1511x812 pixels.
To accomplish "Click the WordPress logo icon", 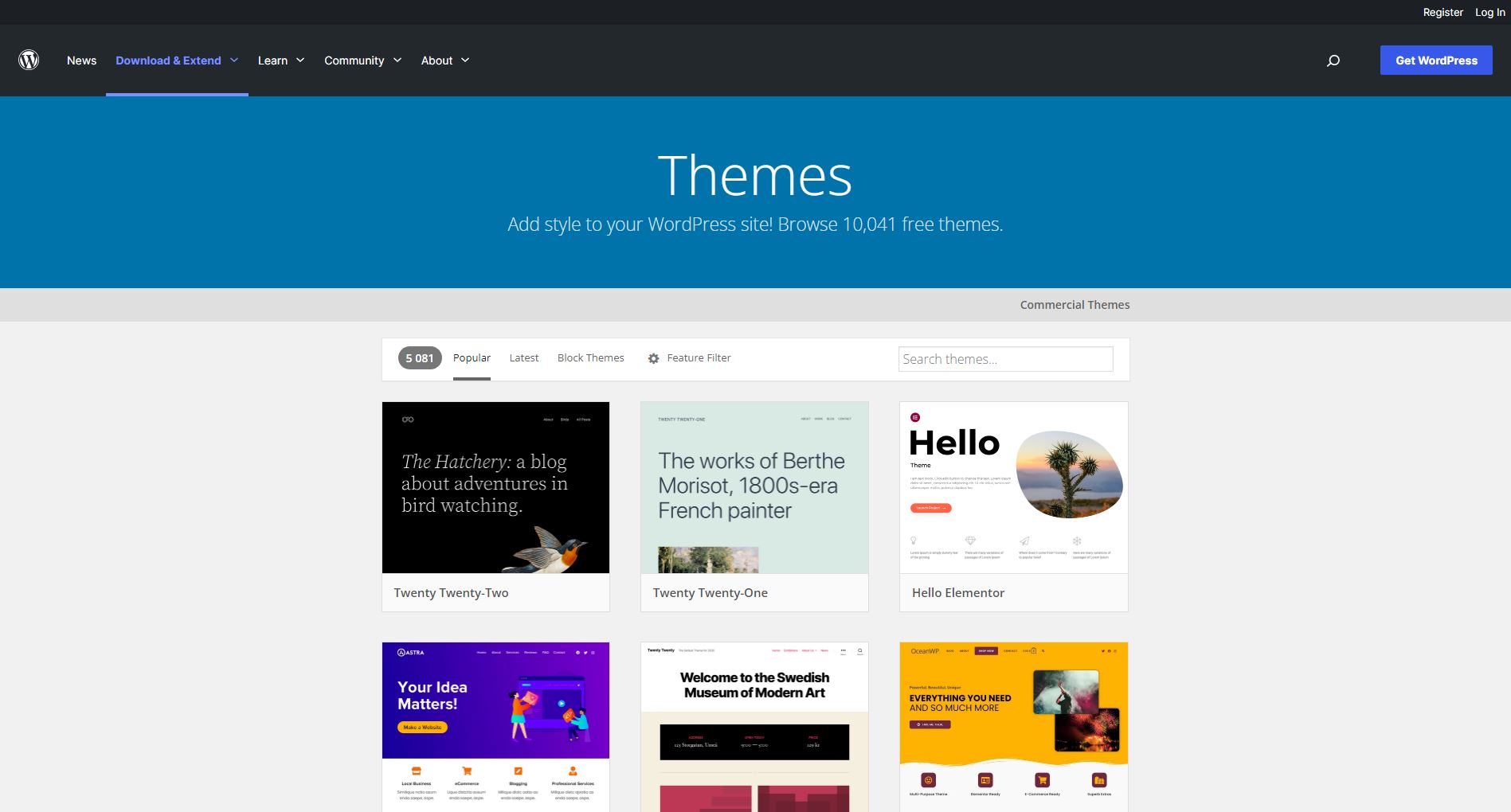I will click(29, 61).
